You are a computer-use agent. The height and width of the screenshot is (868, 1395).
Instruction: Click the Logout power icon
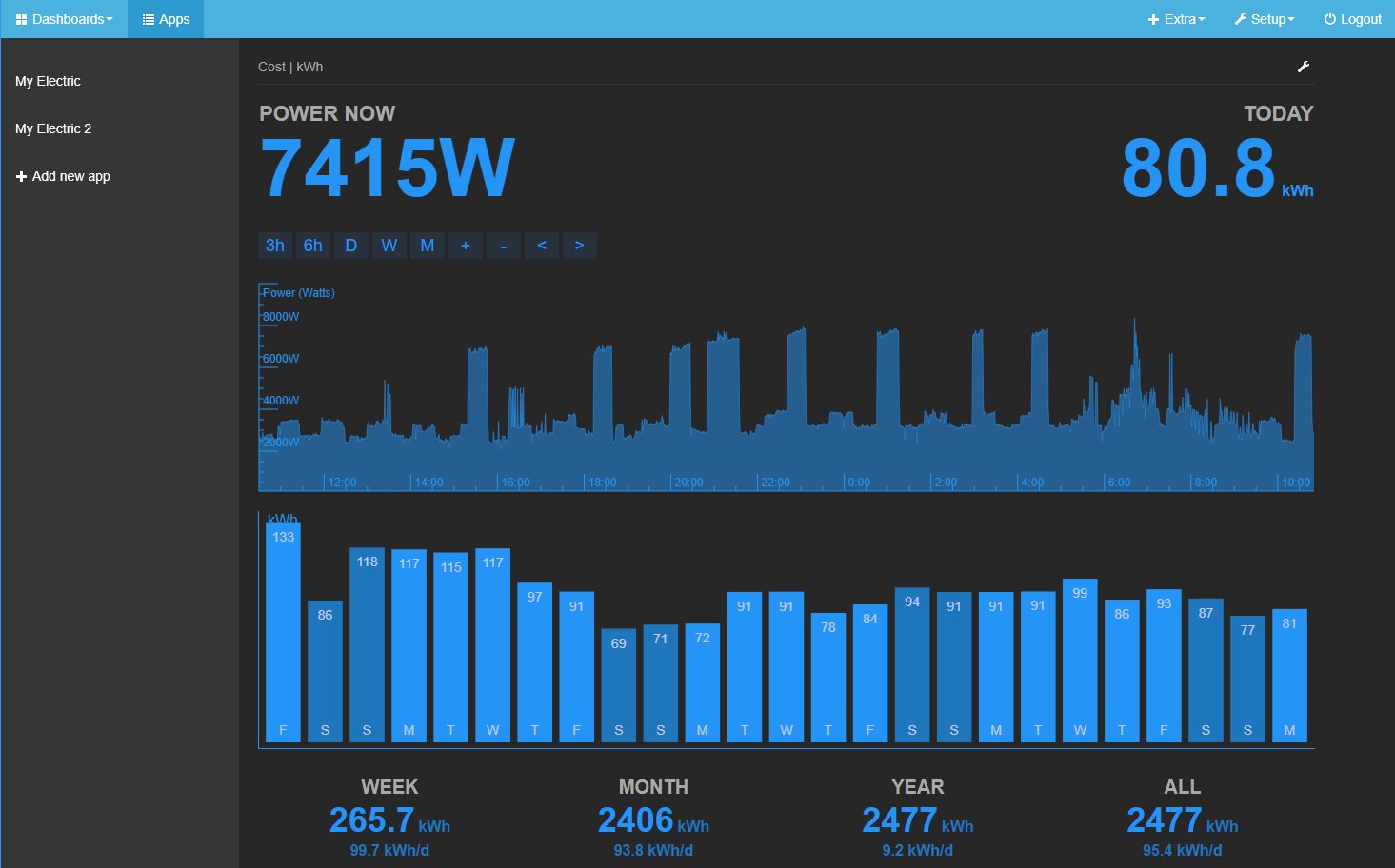[x=1330, y=19]
